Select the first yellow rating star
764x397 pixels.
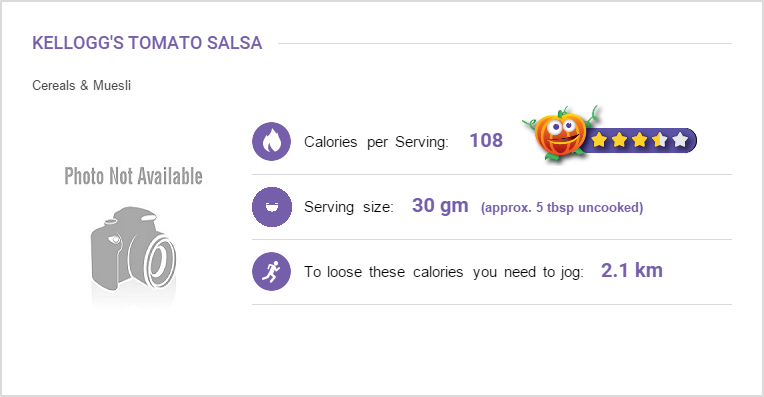coord(599,140)
